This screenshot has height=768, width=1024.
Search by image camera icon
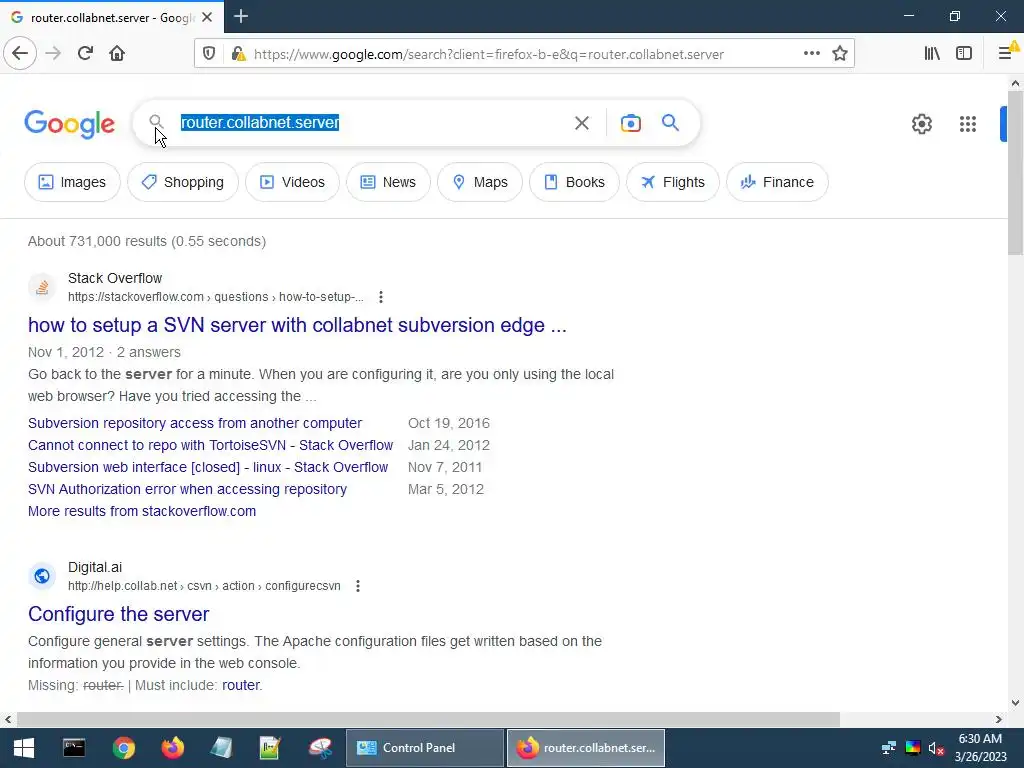point(631,123)
